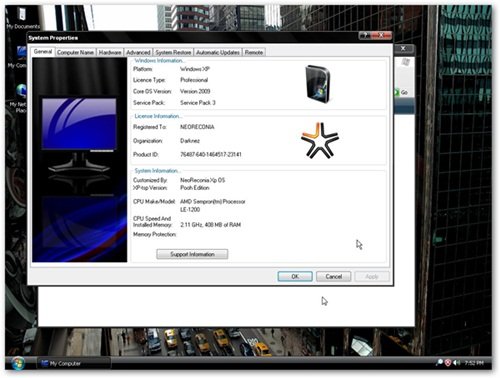
Task: Click the magnifier icon in system tray
Action: (440, 363)
